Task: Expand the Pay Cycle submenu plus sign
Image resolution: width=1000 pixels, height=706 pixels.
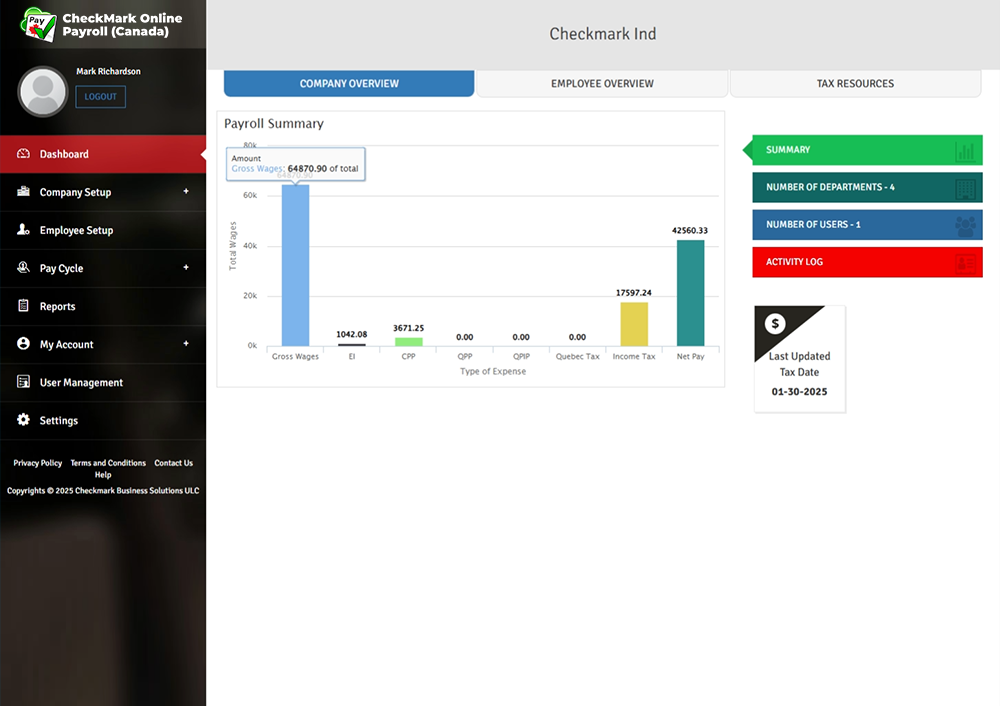Action: [x=186, y=267]
